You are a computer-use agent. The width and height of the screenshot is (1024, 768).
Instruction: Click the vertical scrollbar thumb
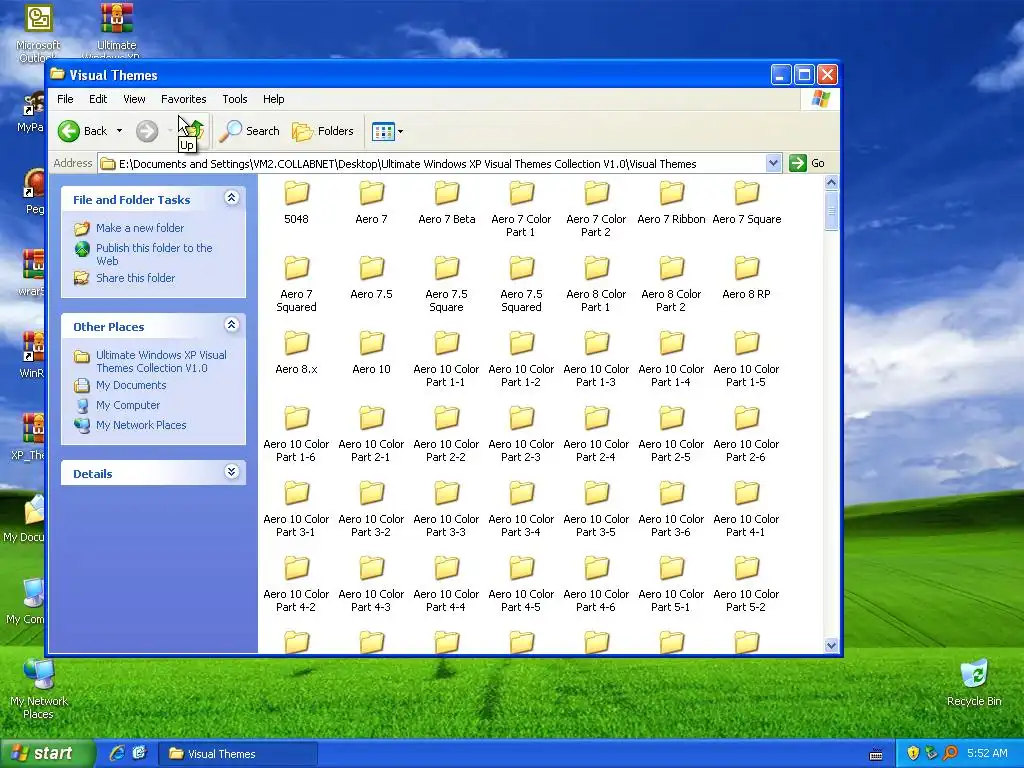click(831, 210)
